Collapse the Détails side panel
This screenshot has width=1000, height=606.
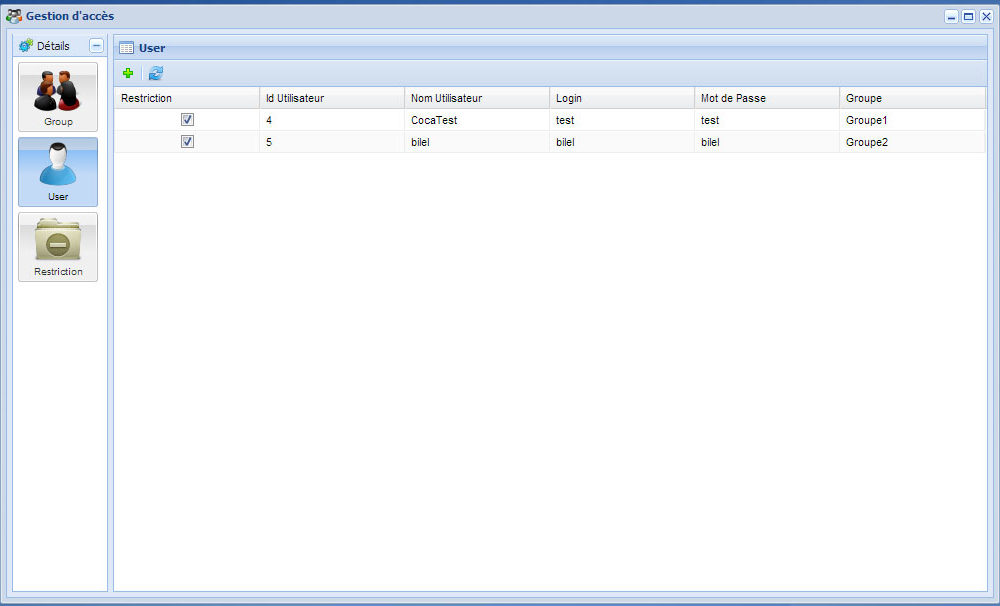[96, 46]
